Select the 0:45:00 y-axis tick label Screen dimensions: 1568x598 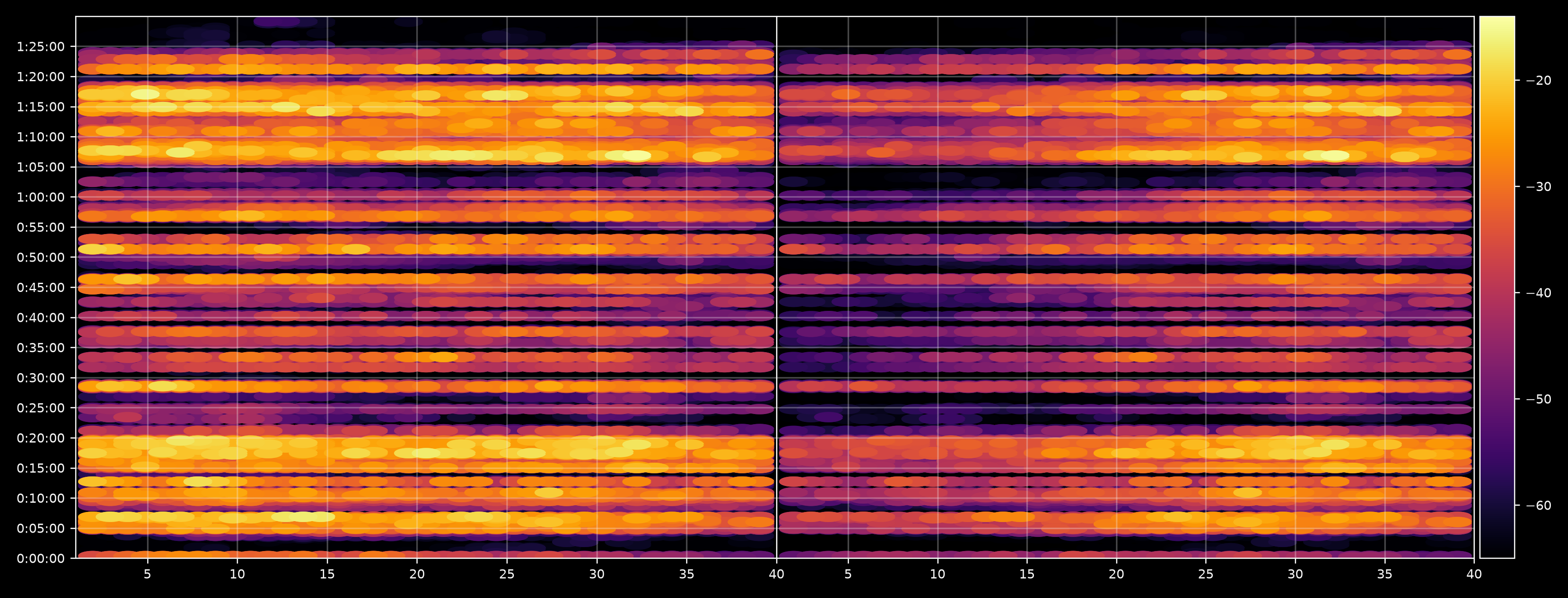click(x=40, y=288)
